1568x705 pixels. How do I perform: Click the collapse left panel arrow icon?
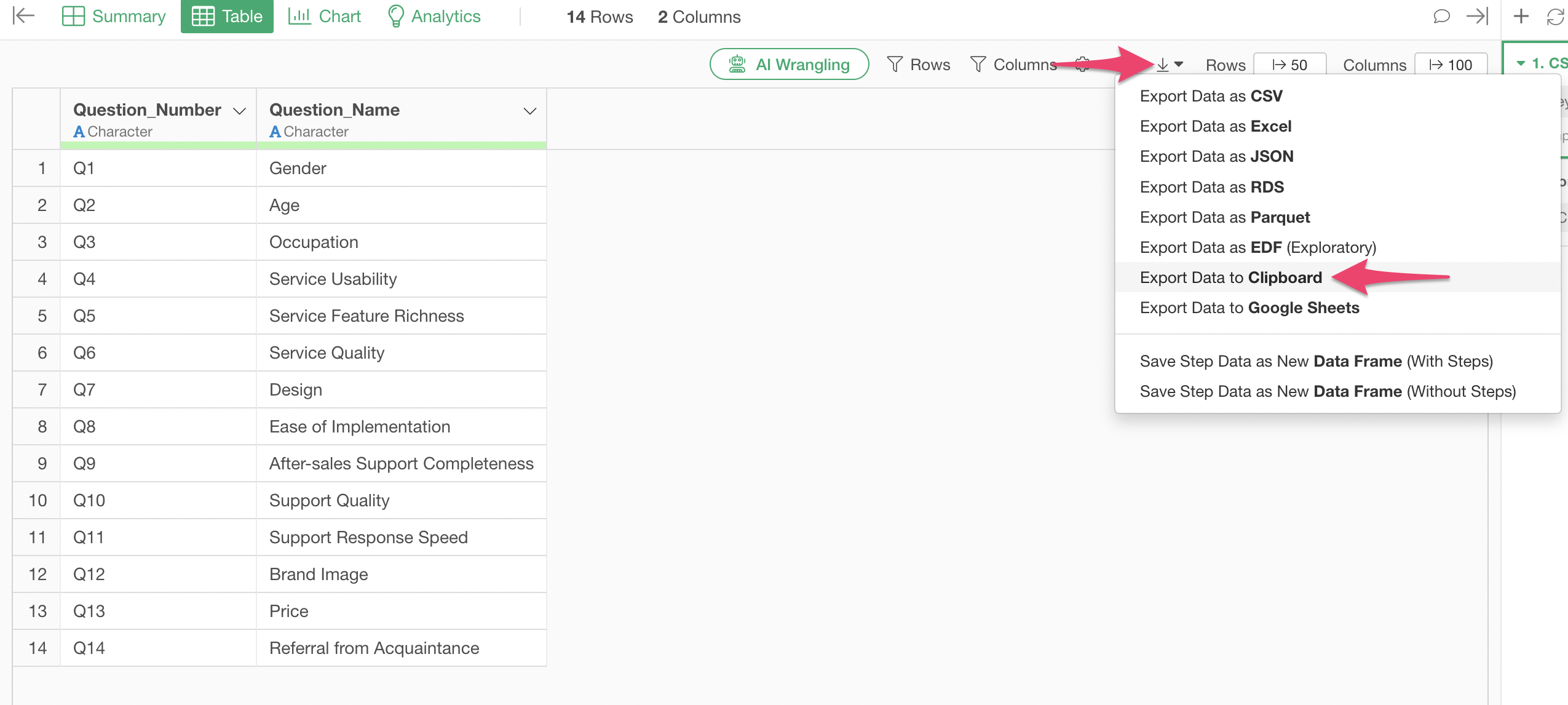pyautogui.click(x=23, y=16)
